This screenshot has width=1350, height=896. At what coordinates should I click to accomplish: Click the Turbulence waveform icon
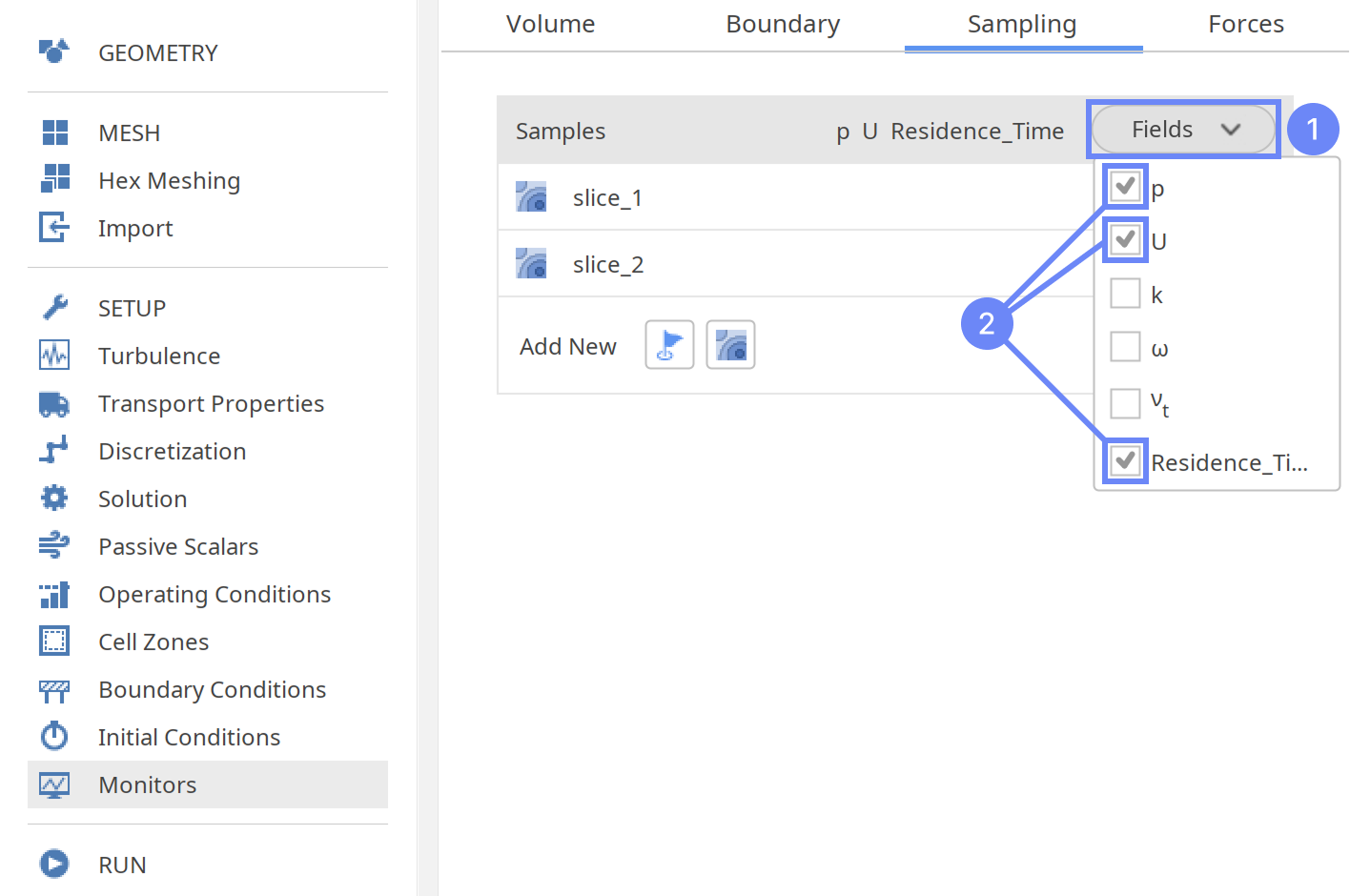[x=54, y=356]
